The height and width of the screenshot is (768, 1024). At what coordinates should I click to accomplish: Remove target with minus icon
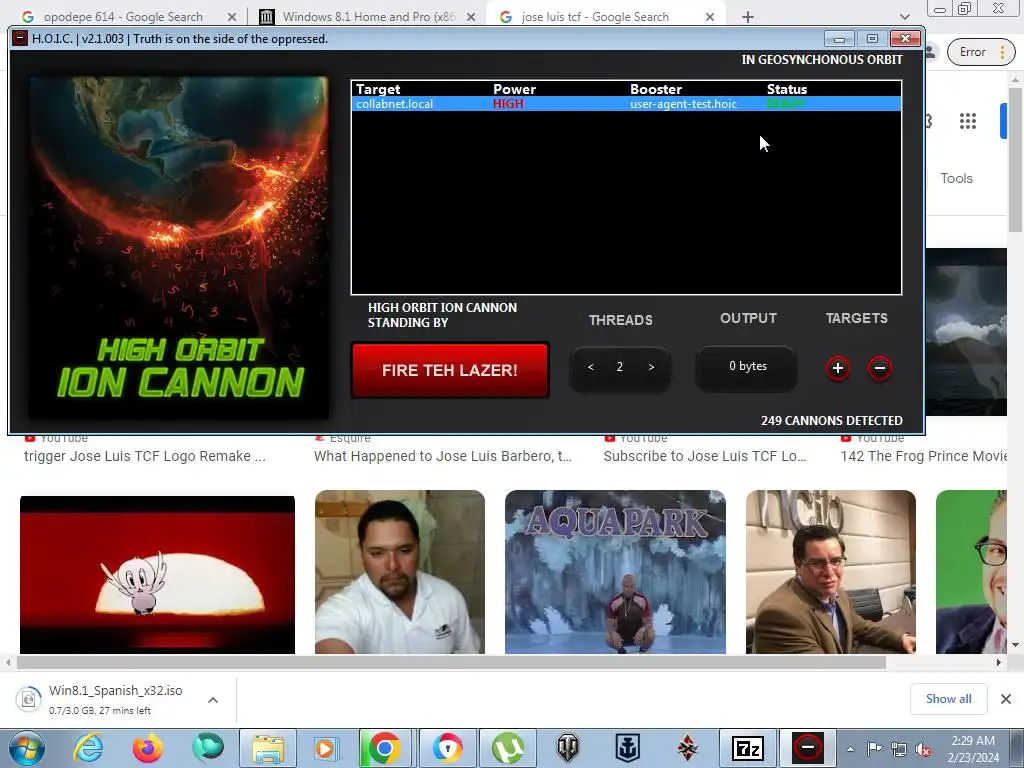pyautogui.click(x=880, y=368)
